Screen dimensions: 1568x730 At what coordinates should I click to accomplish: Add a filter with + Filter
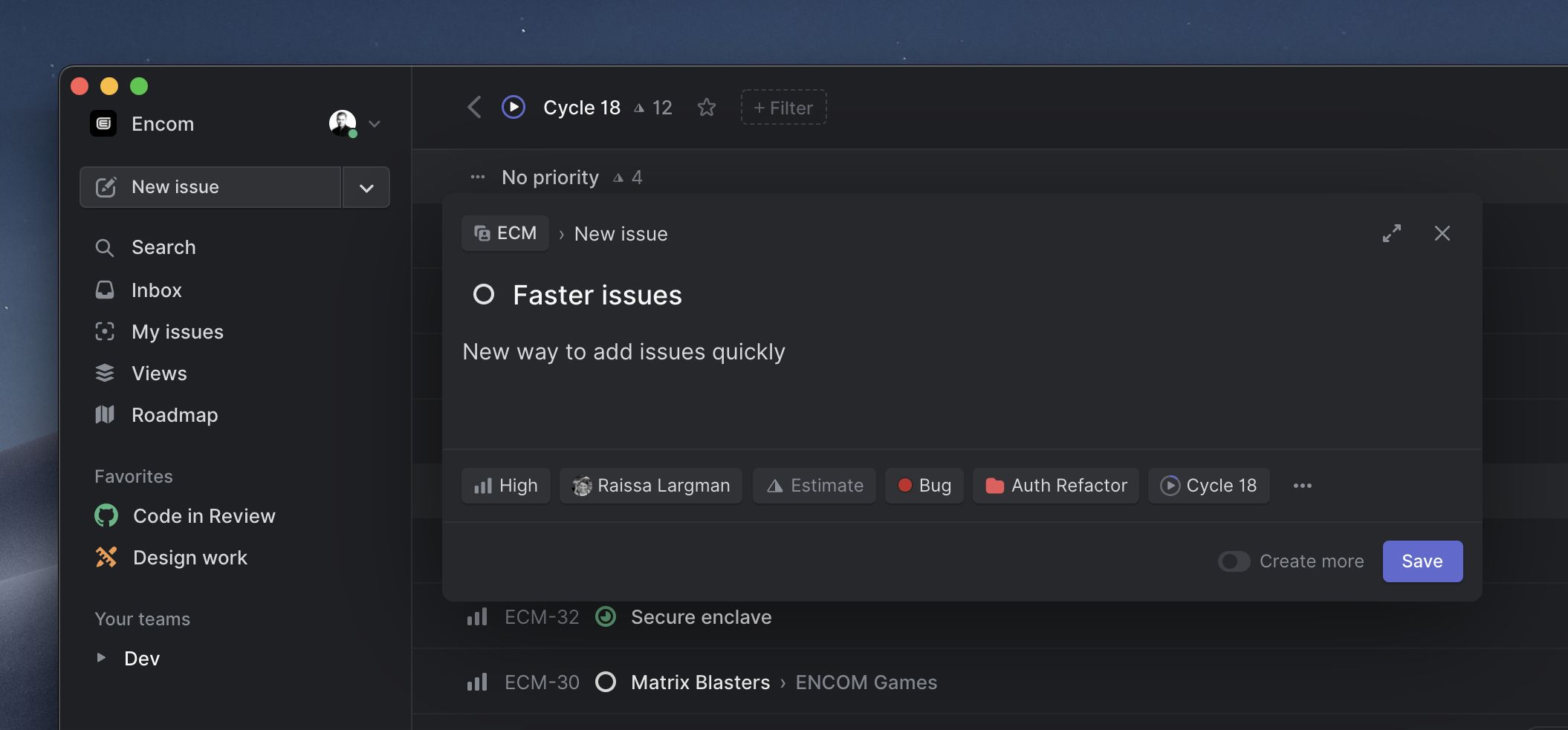coord(783,108)
